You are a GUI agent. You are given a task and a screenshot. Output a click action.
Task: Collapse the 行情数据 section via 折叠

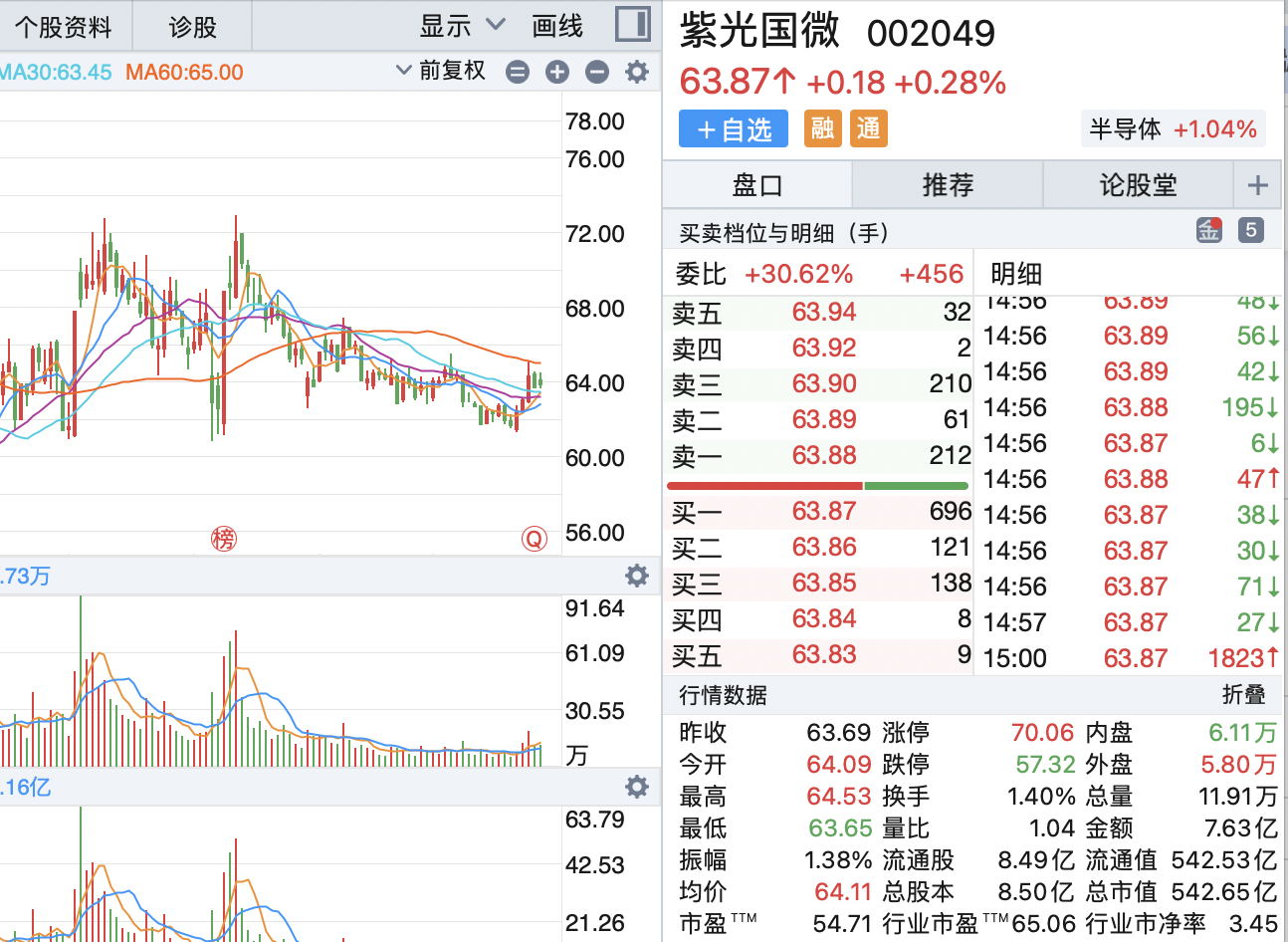(x=1244, y=695)
